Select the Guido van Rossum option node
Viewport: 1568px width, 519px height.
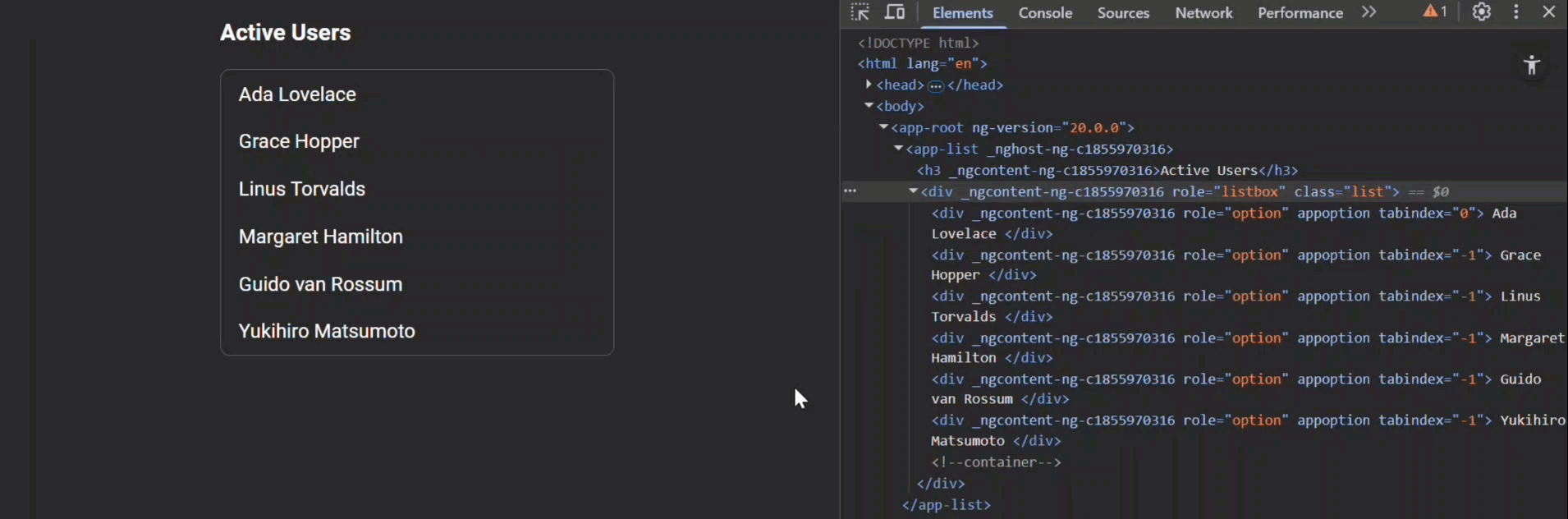coord(1236,389)
